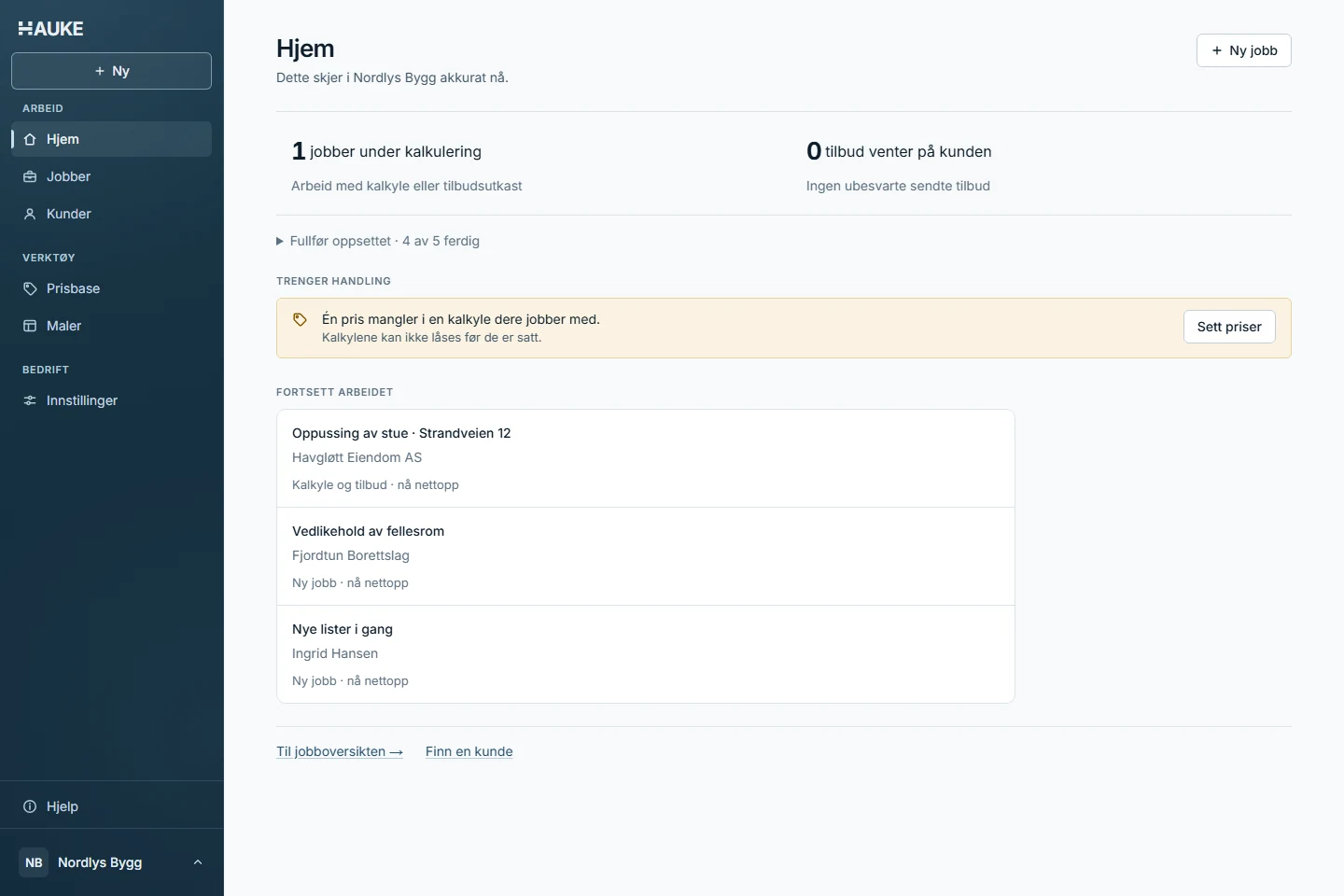Open Prisbase via its tag icon
Screen dimensions: 1344x896
point(30,288)
